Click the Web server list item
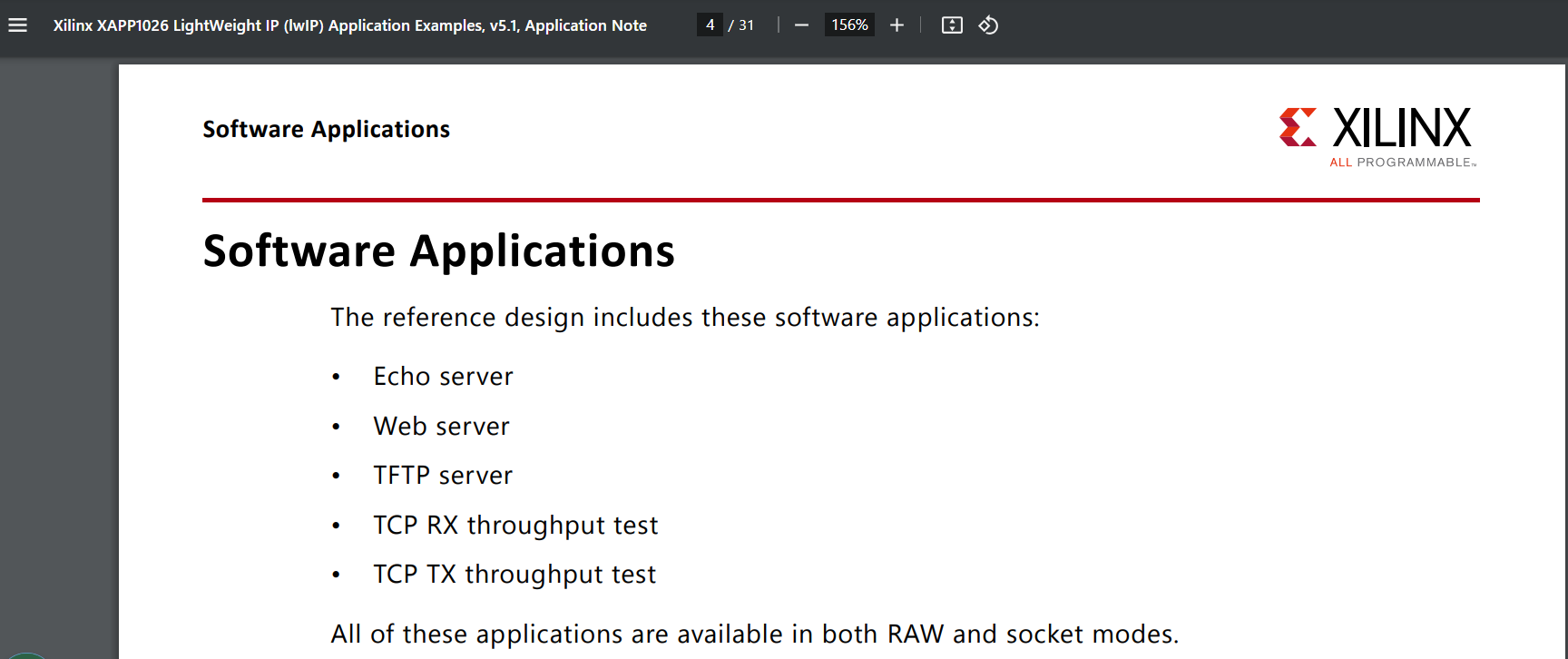The image size is (1568, 659). (x=441, y=426)
